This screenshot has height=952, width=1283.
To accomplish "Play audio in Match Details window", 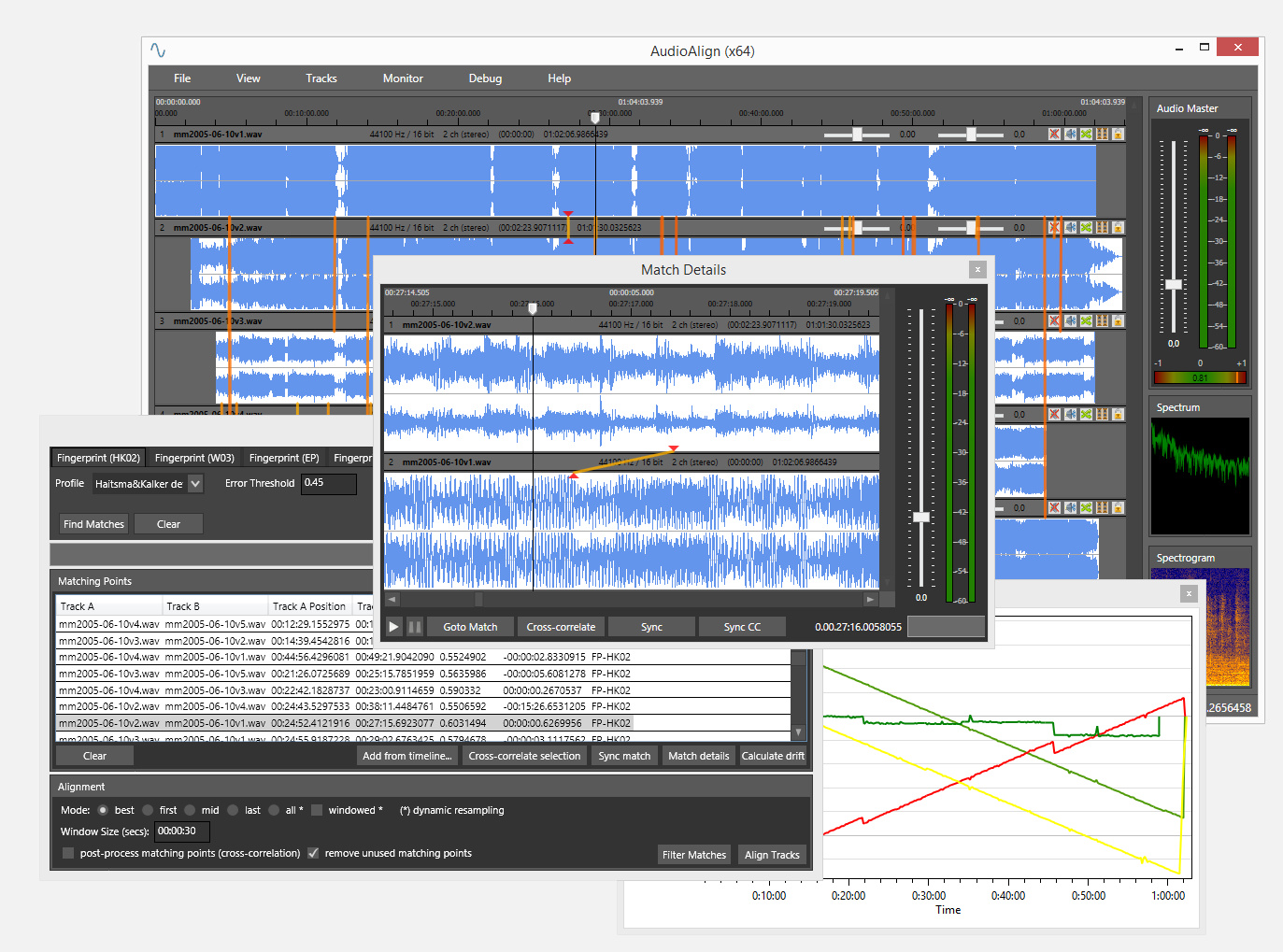I will point(393,627).
